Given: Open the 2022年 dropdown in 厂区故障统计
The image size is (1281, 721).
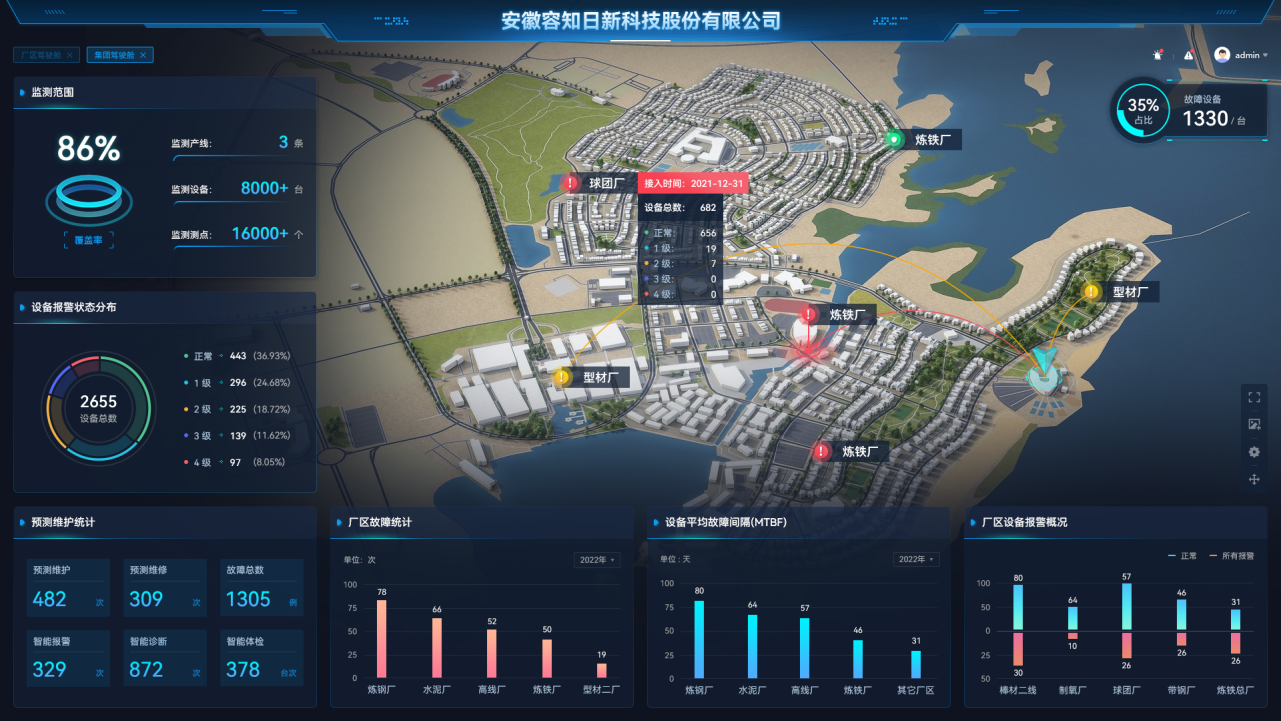Looking at the screenshot, I should pos(597,560).
